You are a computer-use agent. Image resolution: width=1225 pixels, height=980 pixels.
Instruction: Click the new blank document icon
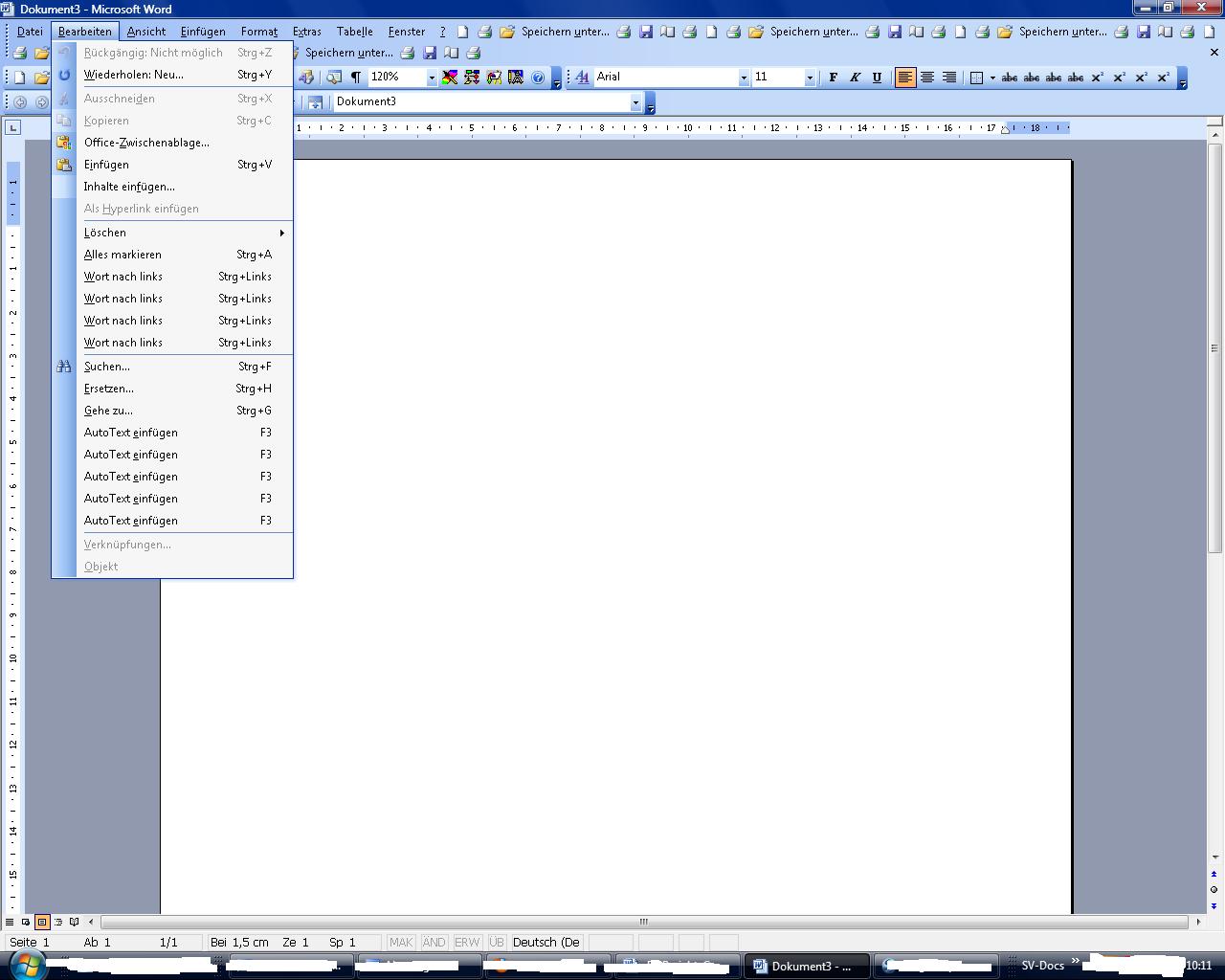pyautogui.click(x=19, y=77)
